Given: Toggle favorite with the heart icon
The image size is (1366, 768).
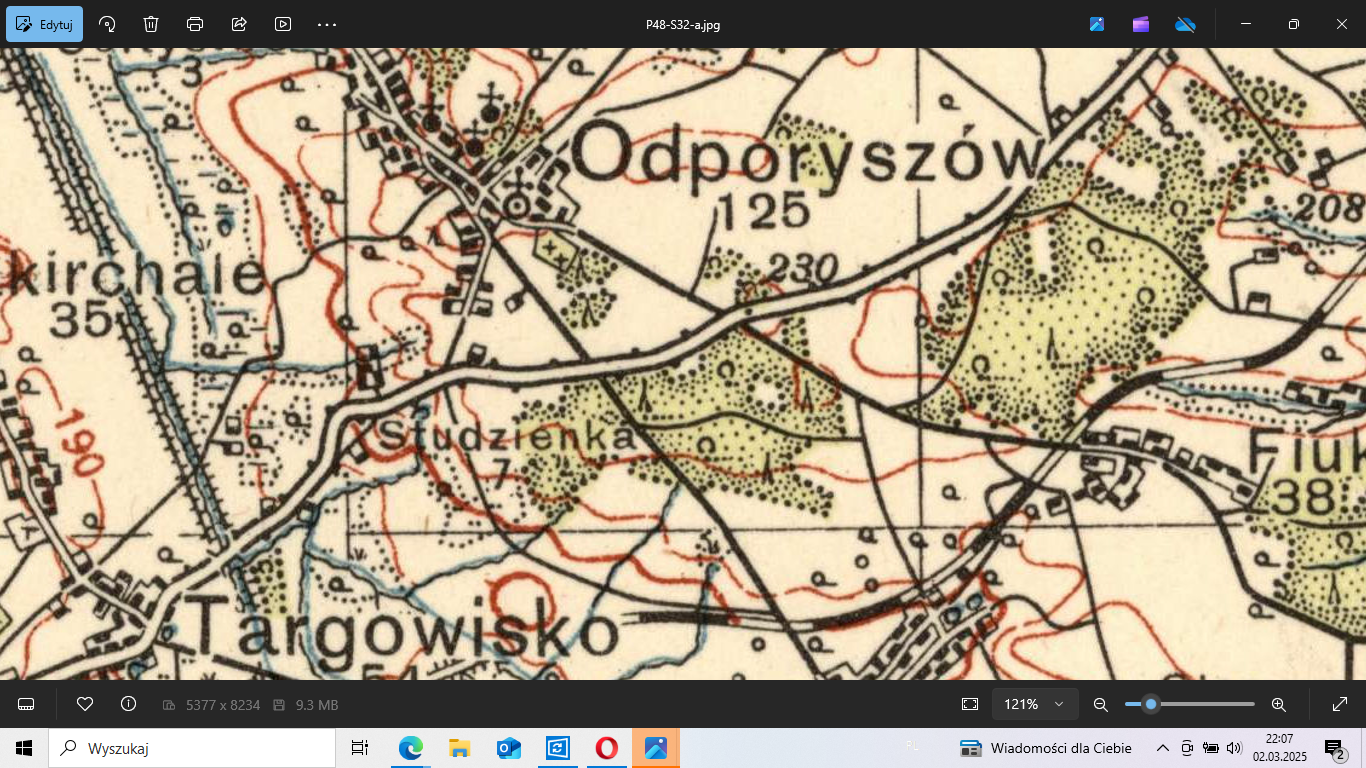Looking at the screenshot, I should click(85, 704).
